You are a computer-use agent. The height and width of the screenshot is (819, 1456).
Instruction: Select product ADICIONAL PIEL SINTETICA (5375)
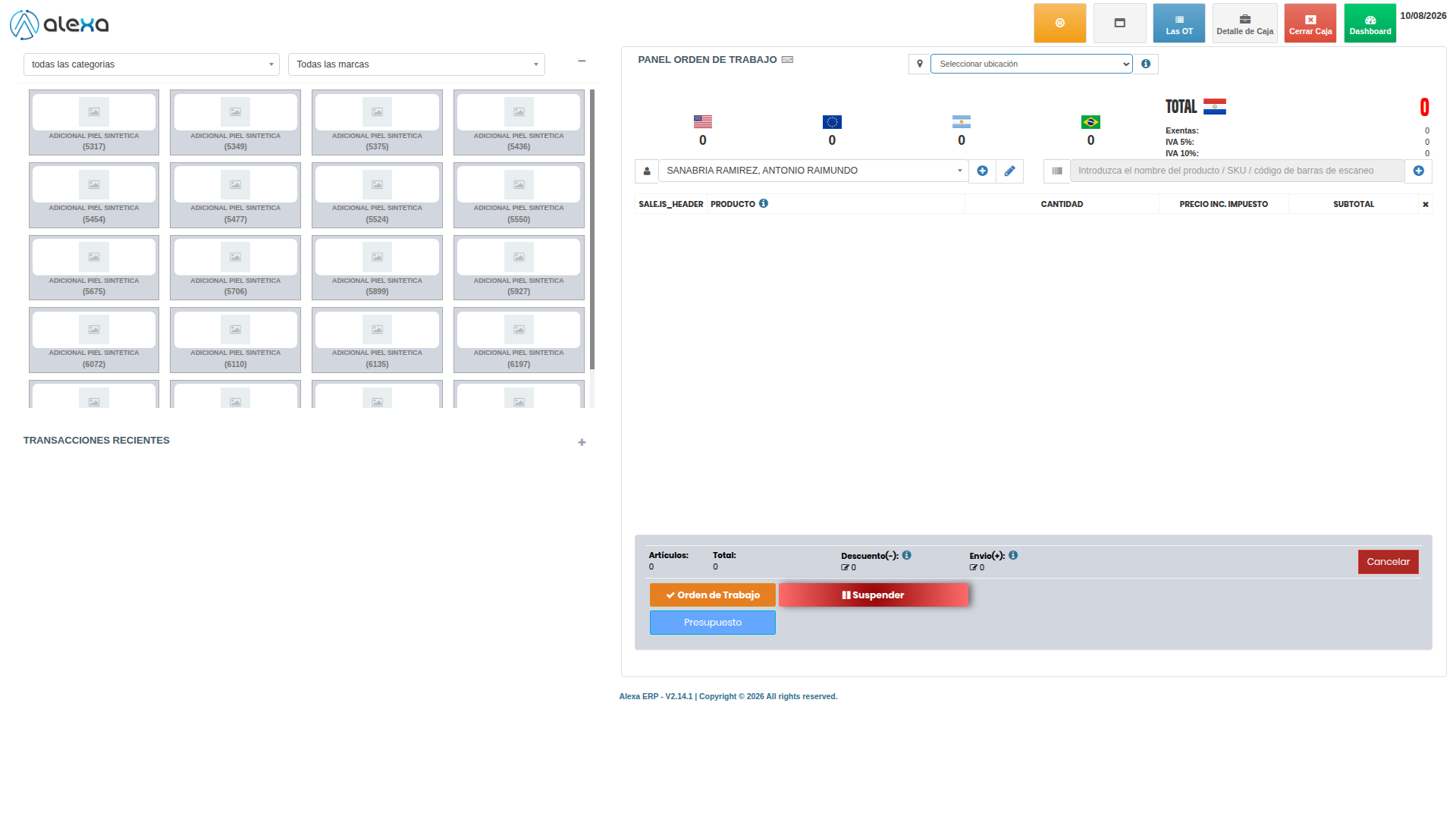click(377, 123)
